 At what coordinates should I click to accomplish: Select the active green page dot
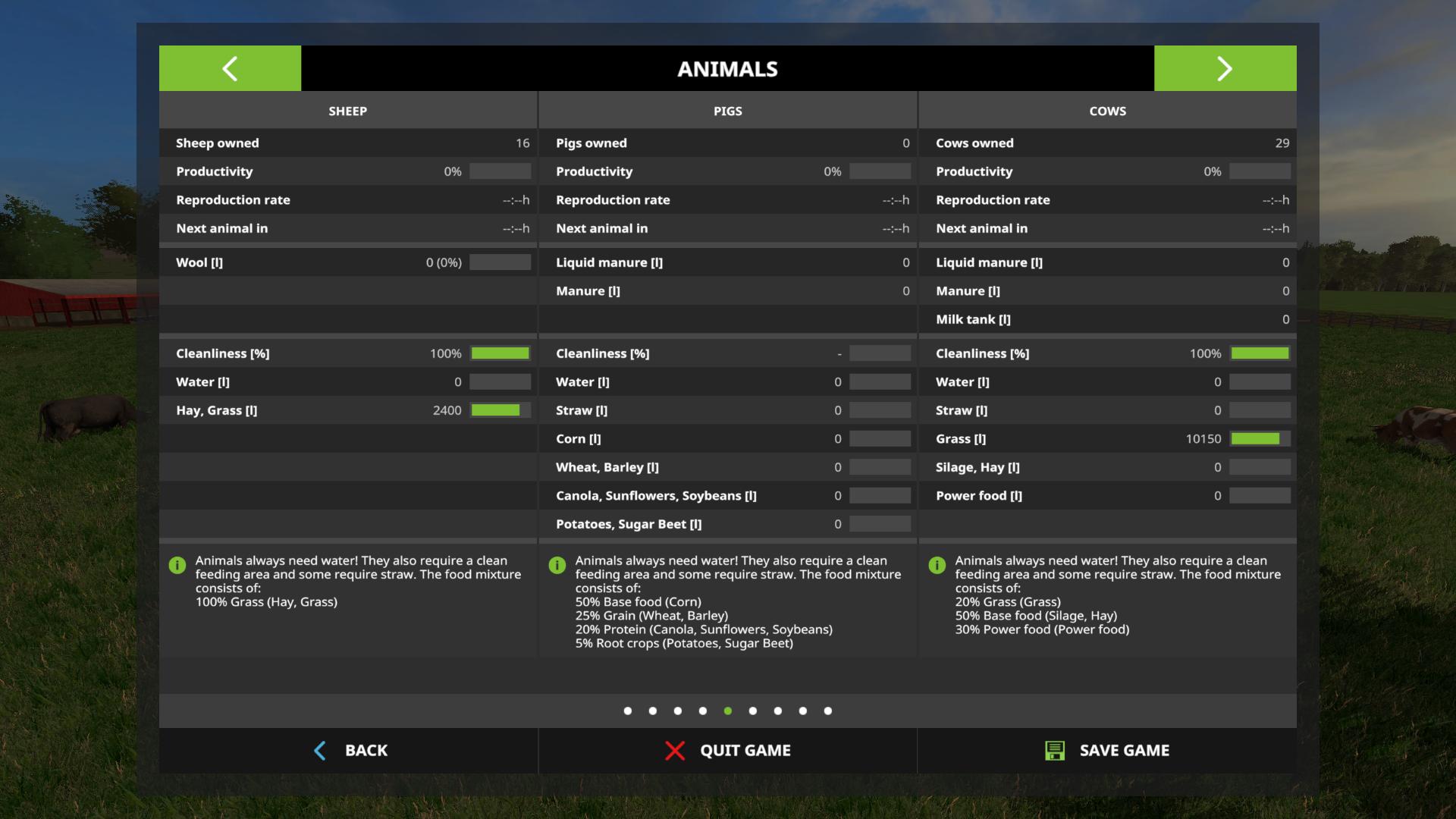point(728,711)
